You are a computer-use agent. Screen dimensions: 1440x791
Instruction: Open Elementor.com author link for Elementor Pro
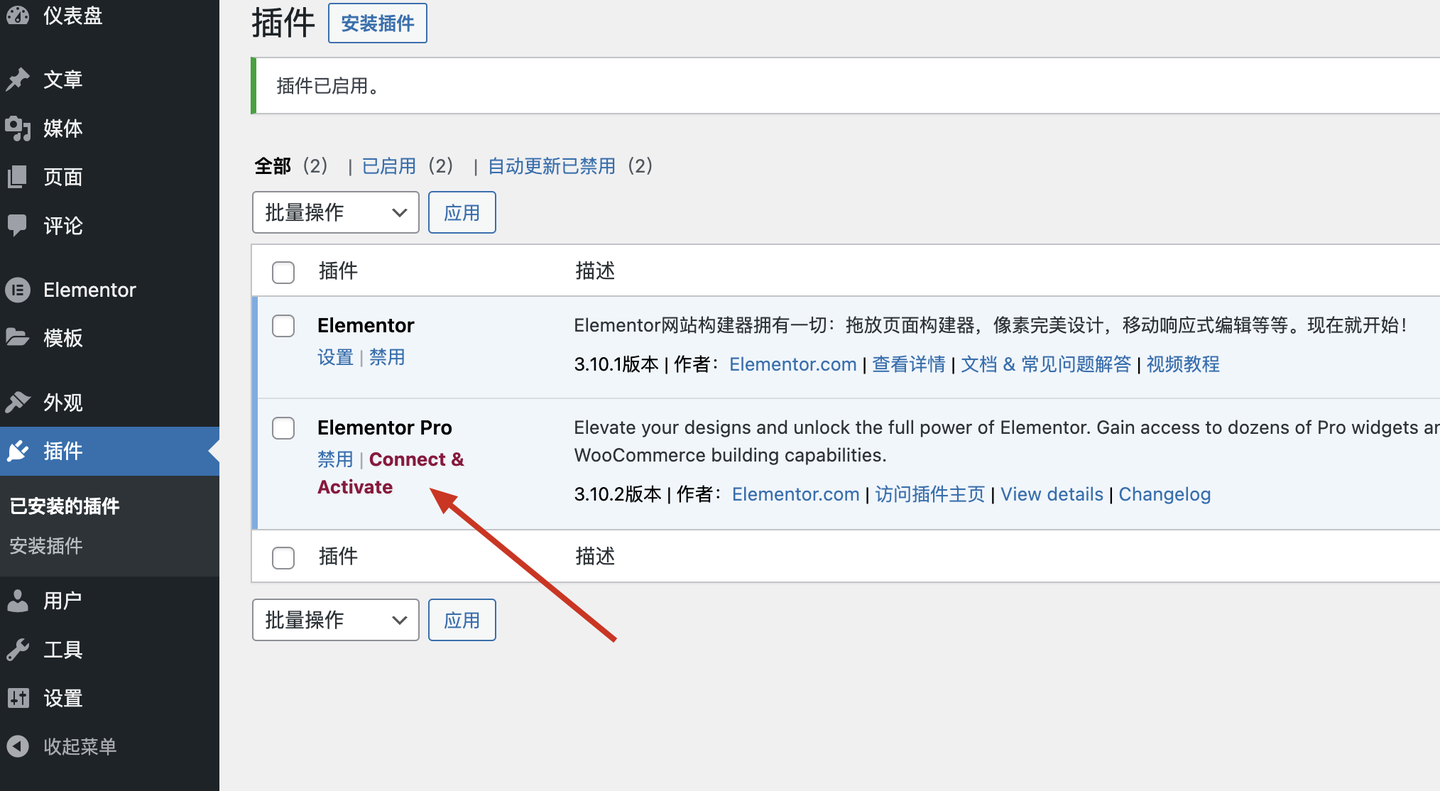(796, 494)
